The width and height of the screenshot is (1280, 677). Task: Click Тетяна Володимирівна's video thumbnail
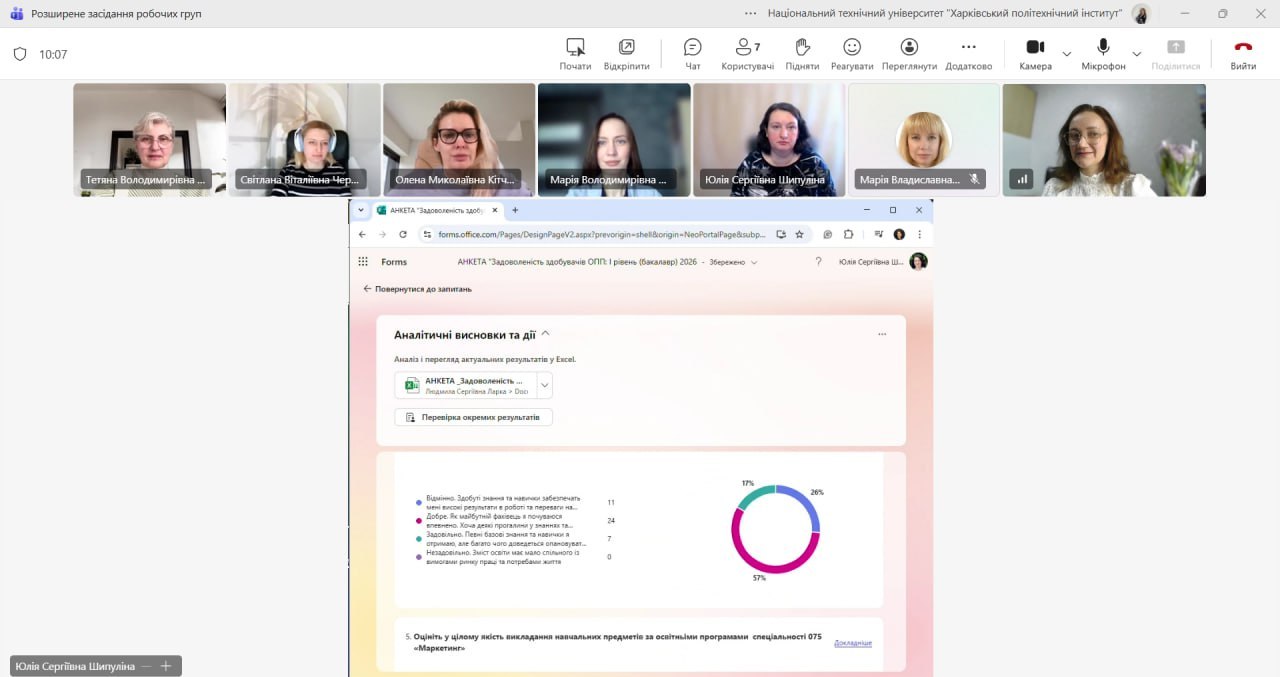click(x=149, y=139)
